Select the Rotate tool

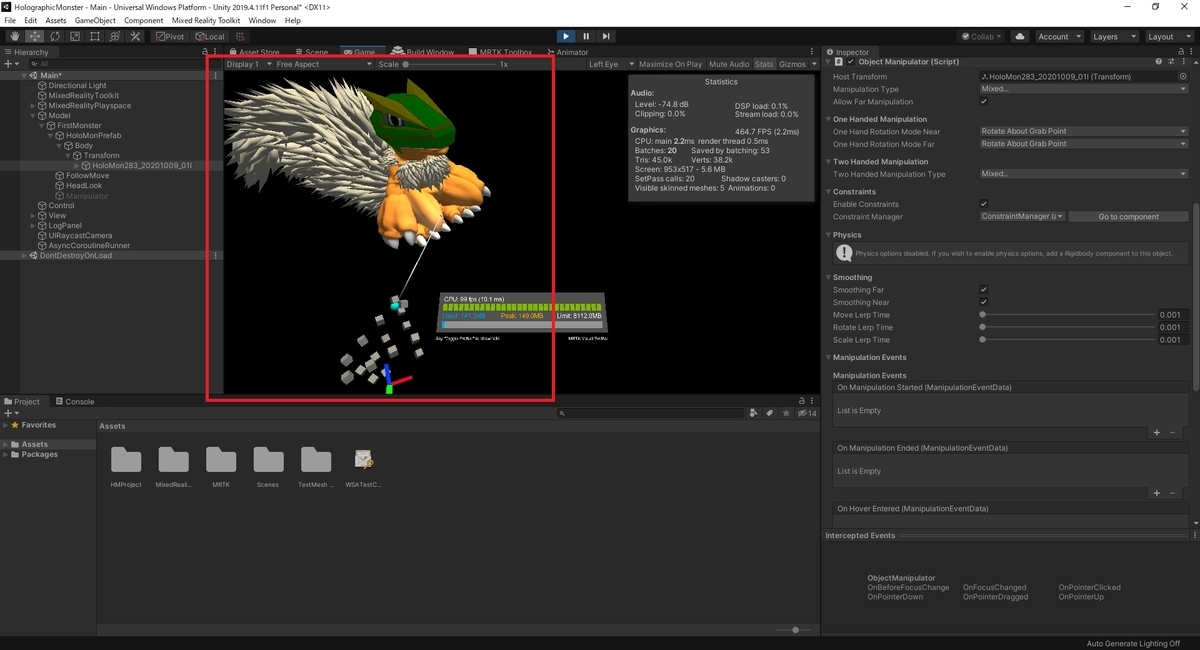pos(54,36)
